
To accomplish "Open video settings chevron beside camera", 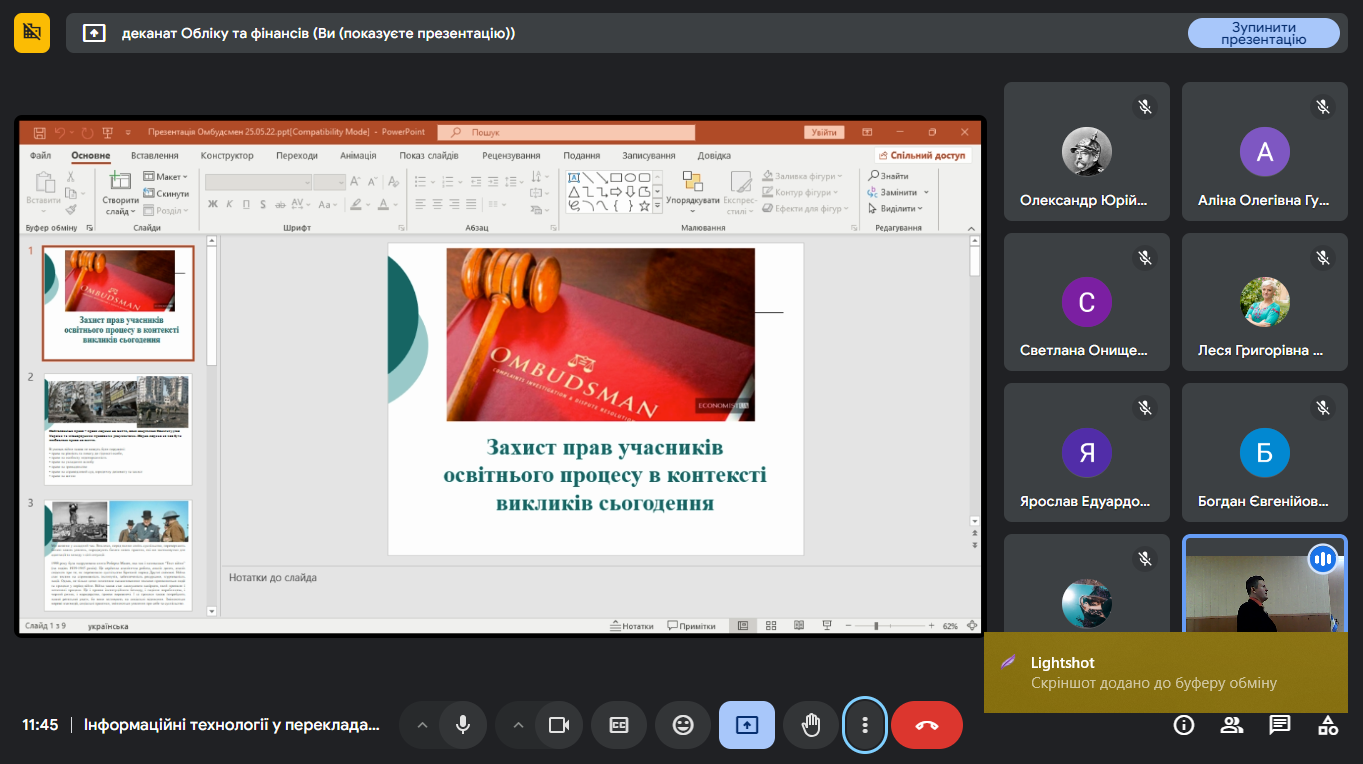I will (x=518, y=725).
